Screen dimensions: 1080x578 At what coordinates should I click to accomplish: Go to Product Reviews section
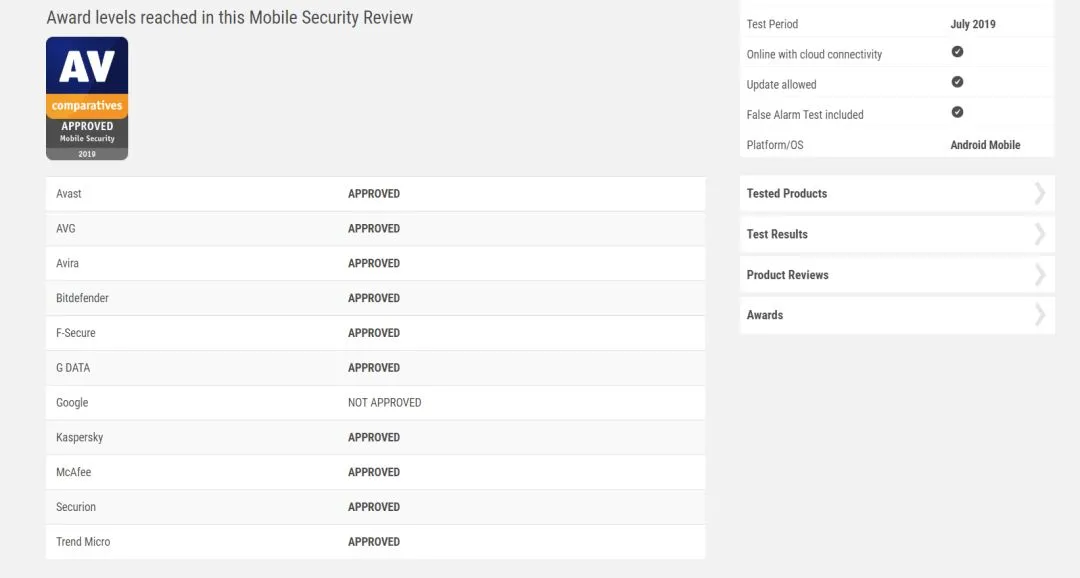tap(787, 275)
